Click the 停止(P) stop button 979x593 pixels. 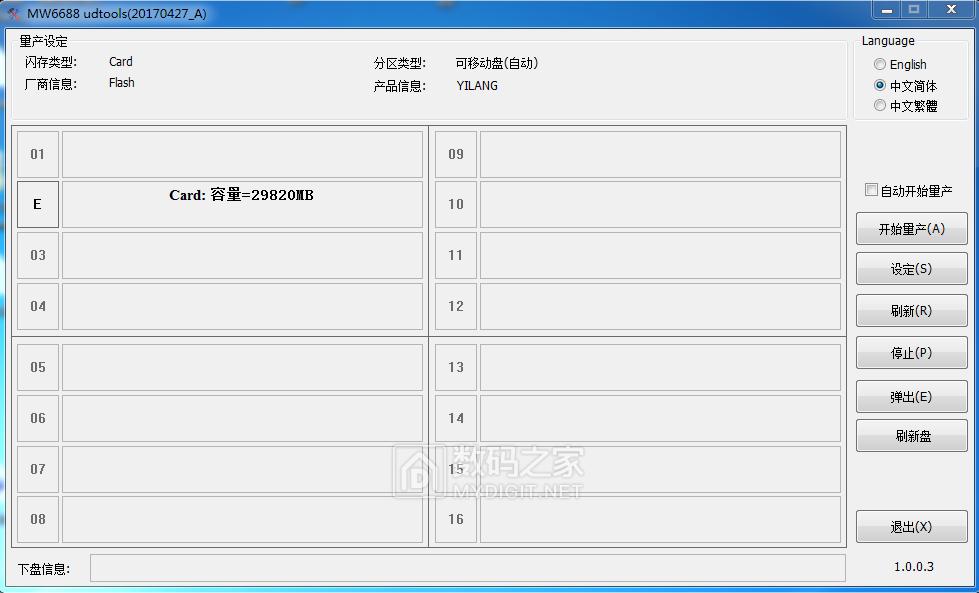click(x=911, y=353)
